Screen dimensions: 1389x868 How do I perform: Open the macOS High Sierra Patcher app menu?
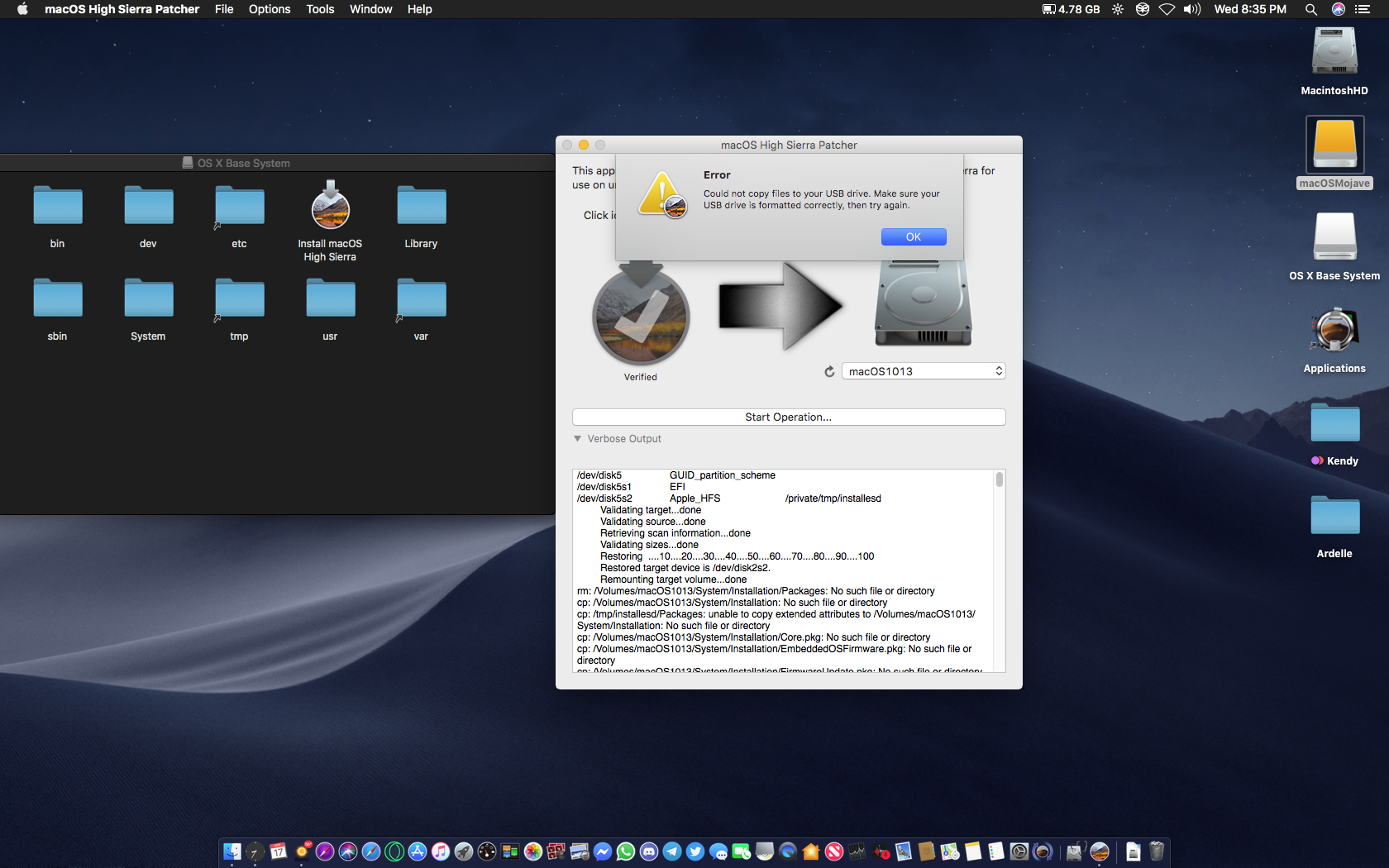point(122,9)
